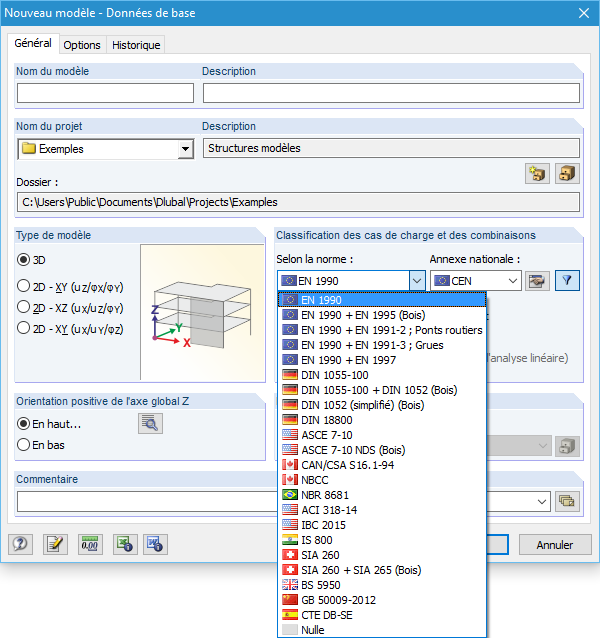Select SIA 260 standard
Viewport: 600px width, 638px height.
click(382, 555)
